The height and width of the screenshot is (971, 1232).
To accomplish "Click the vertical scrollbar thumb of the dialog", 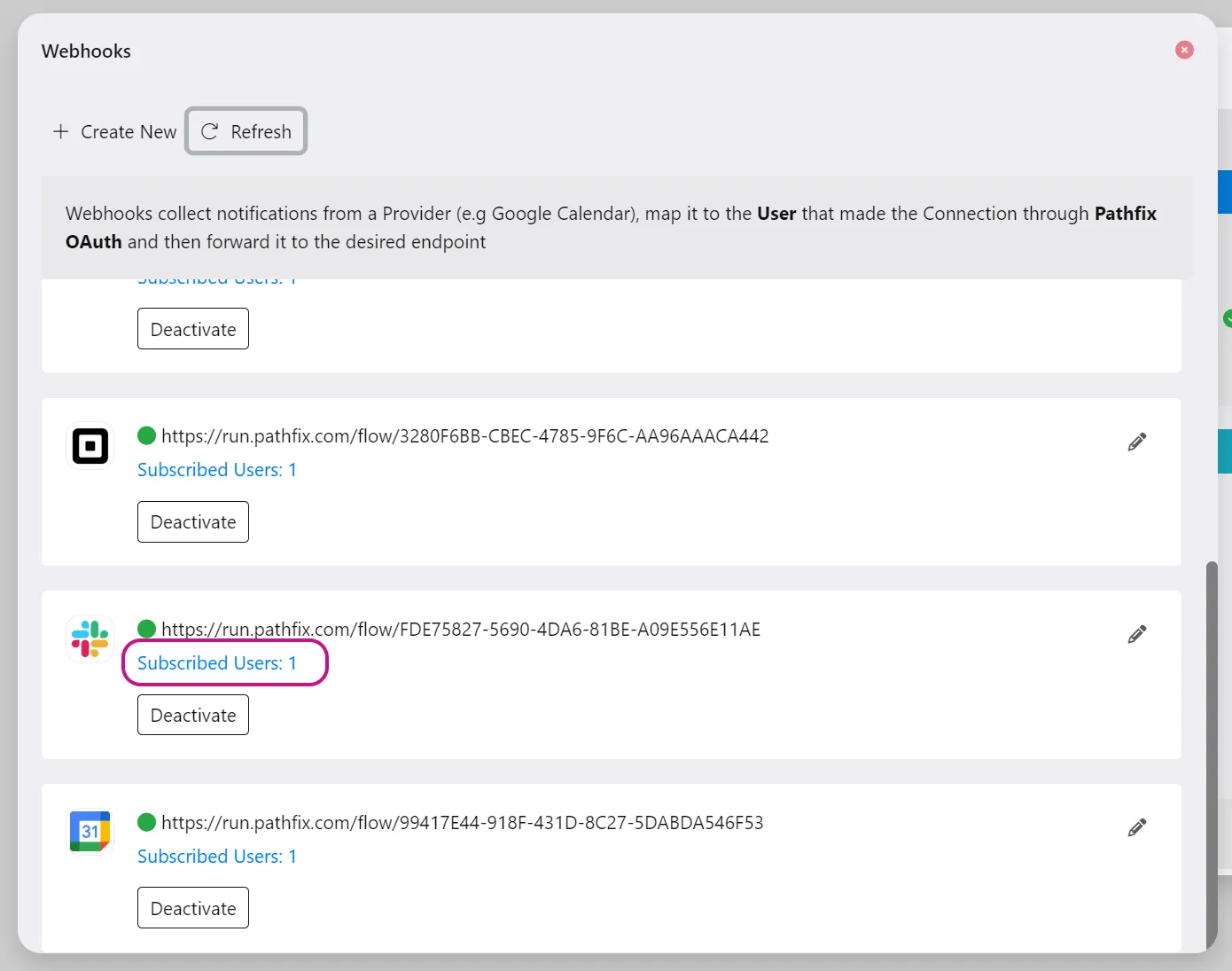I will click(x=1212, y=754).
